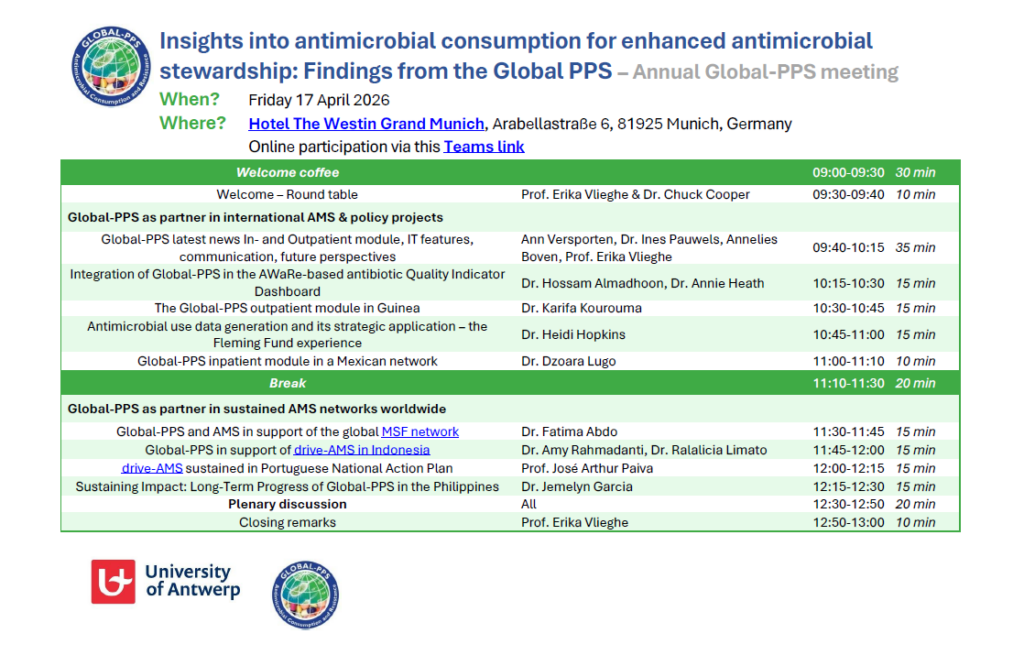Click the green "When?" label
1024x666 pixels.
[x=189, y=100]
